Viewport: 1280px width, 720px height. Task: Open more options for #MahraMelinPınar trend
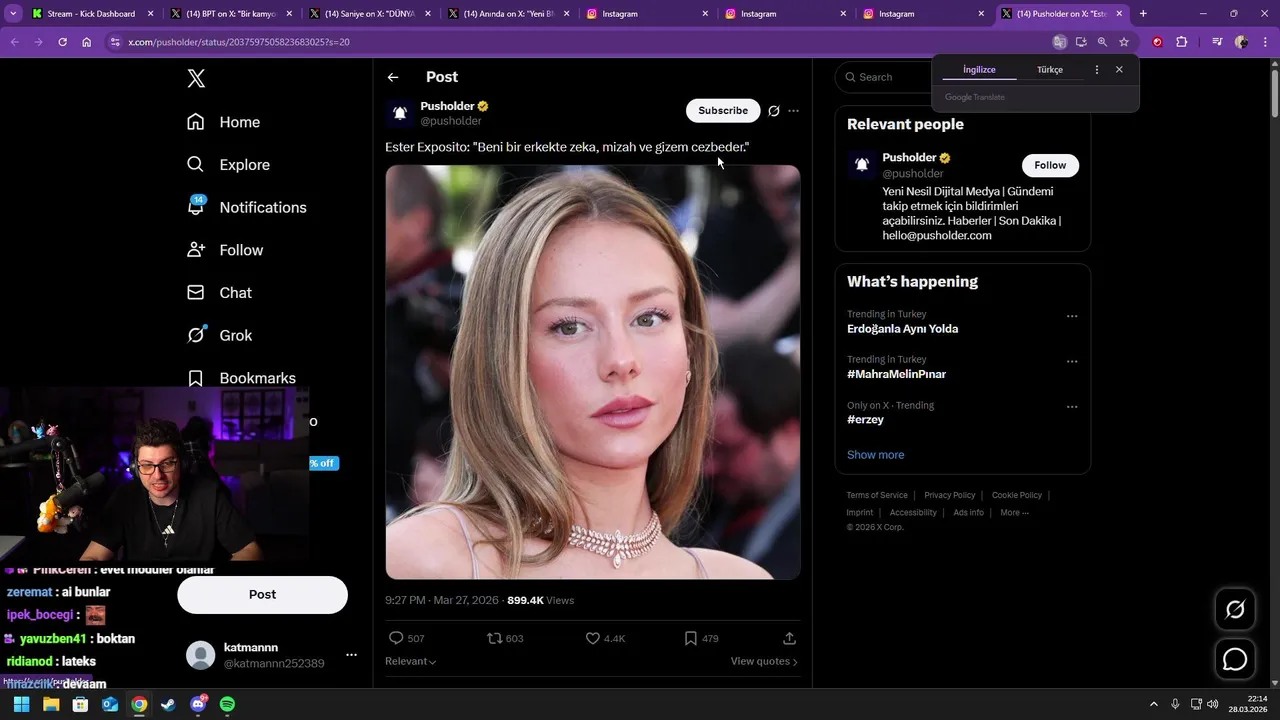tap(1072, 361)
